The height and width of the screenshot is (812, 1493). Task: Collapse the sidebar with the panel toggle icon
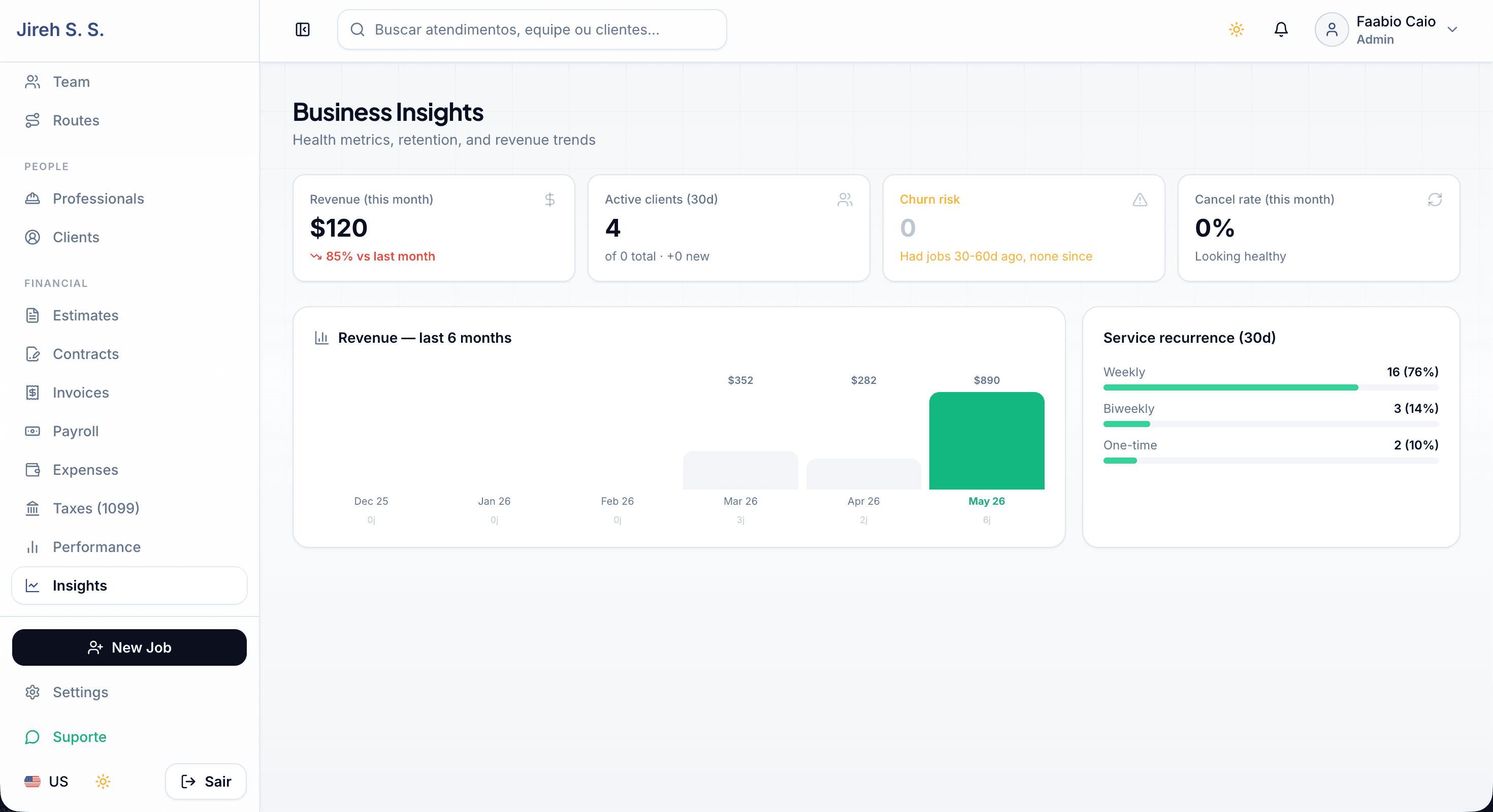tap(303, 29)
